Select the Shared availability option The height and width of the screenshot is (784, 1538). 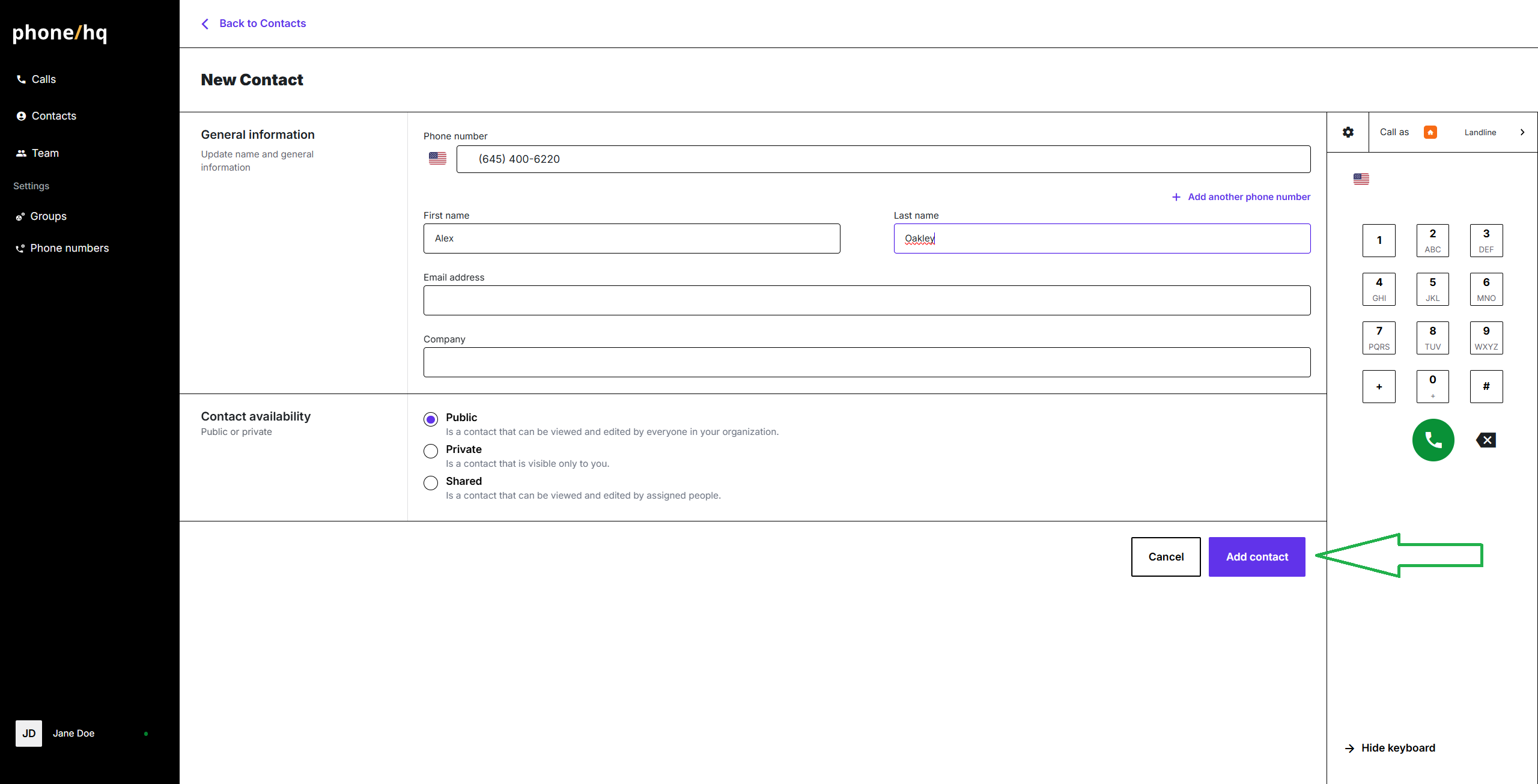431,482
